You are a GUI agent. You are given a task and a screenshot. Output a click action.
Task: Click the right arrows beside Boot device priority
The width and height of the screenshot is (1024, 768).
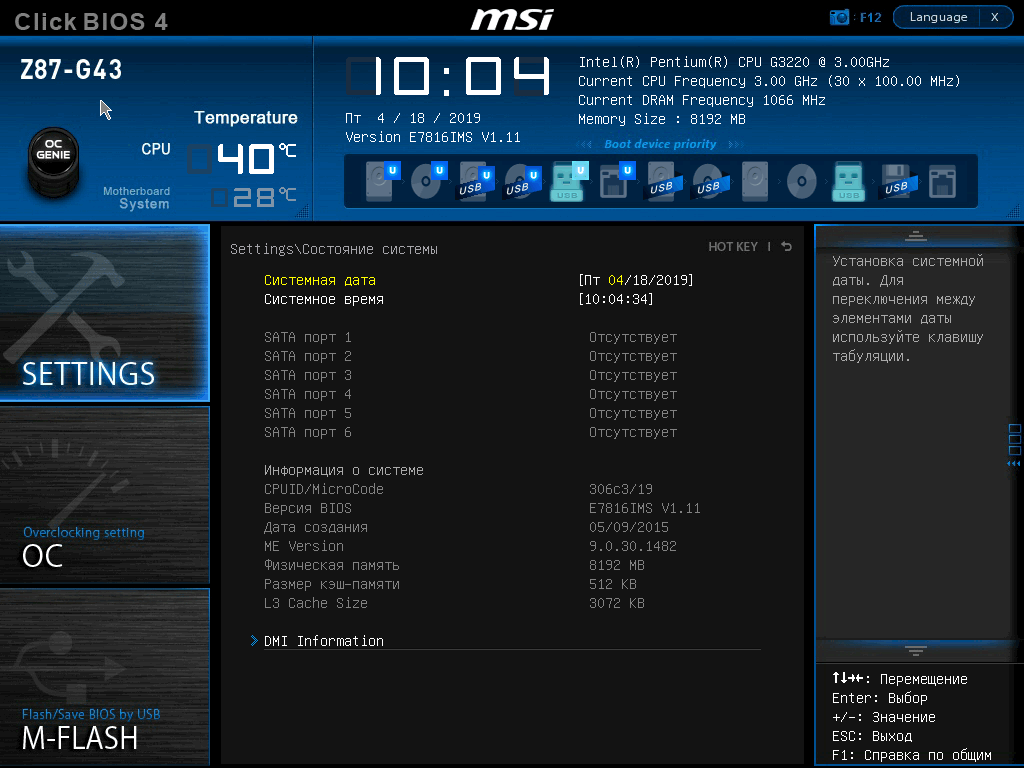[x=735, y=144]
